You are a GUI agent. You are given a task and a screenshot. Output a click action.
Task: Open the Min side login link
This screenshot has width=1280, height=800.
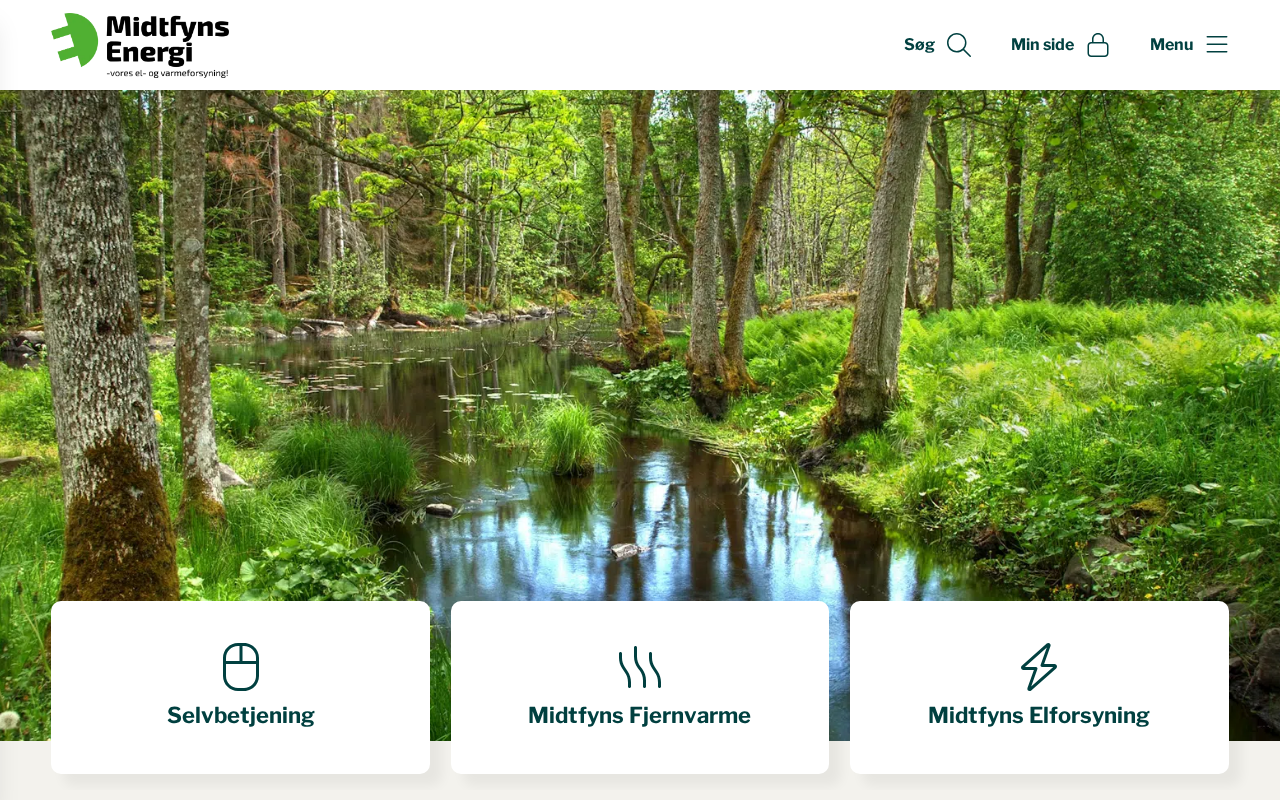[1042, 44]
